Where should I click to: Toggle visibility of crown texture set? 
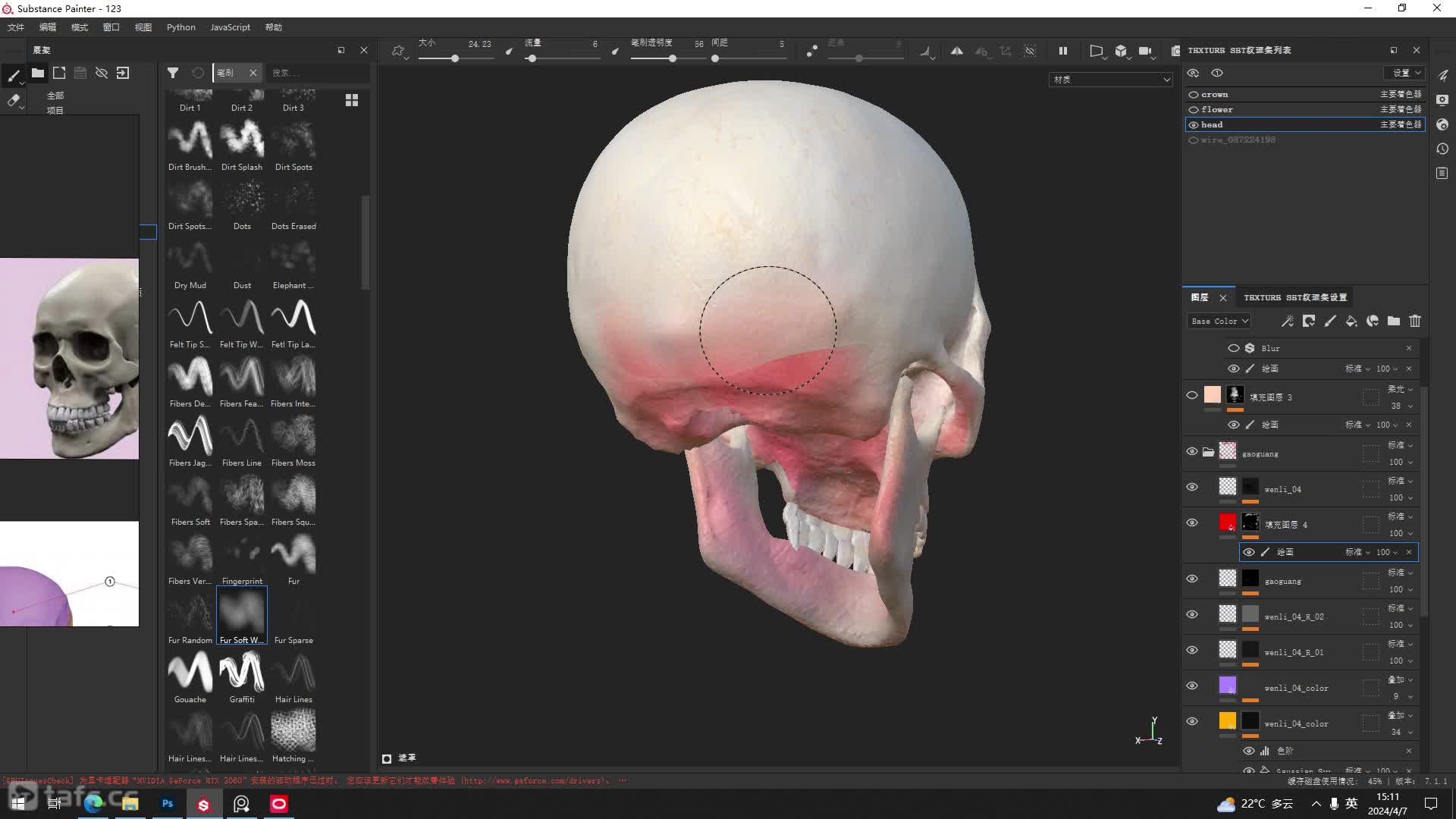[x=1194, y=95]
